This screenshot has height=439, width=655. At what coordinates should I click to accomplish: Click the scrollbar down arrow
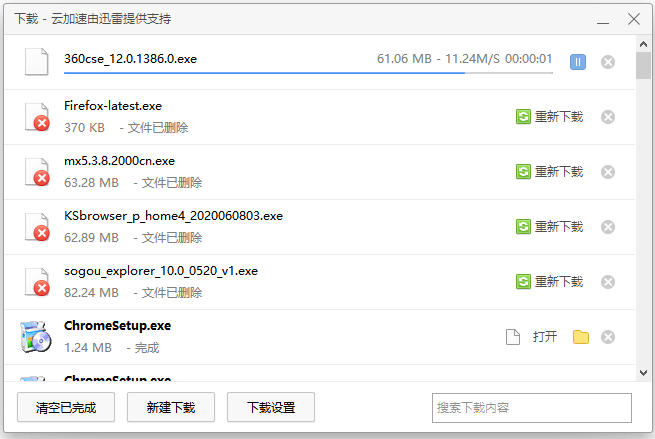tap(643, 373)
